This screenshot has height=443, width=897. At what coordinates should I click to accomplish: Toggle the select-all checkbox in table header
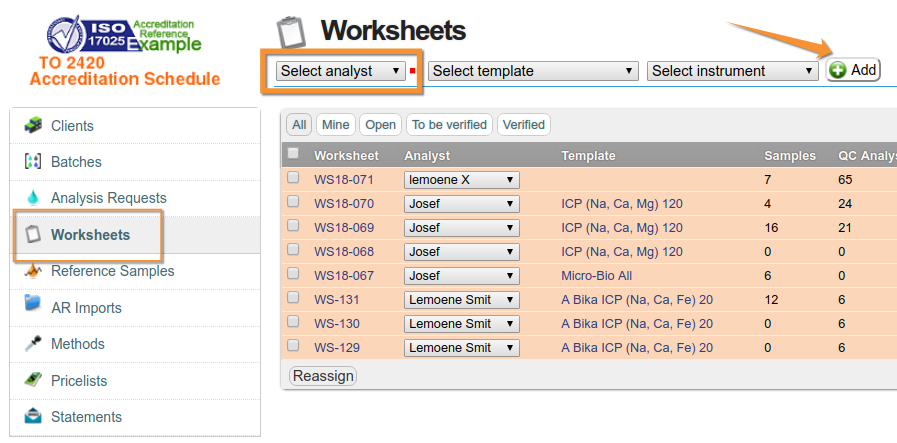pyautogui.click(x=293, y=154)
